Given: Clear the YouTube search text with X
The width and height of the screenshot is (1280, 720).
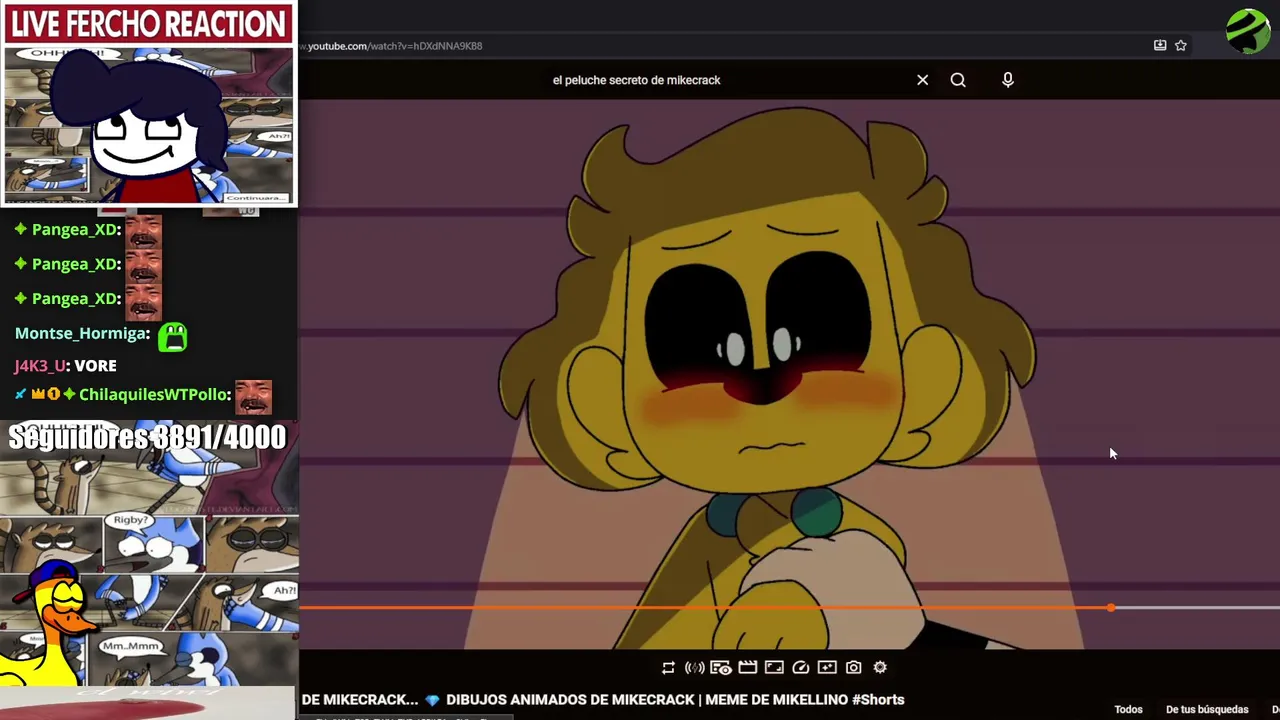Looking at the screenshot, I should tap(922, 80).
